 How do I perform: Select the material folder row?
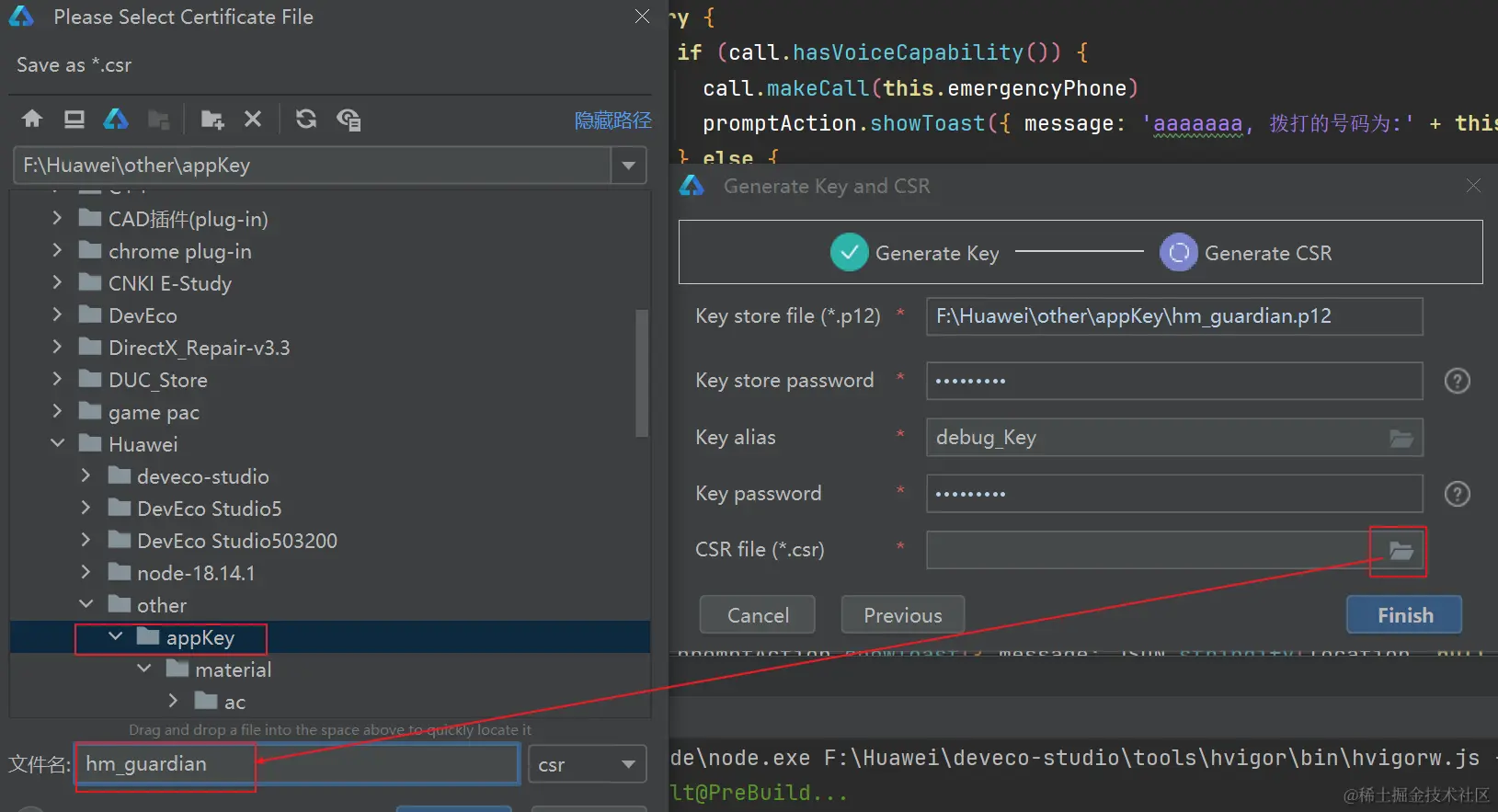point(330,669)
